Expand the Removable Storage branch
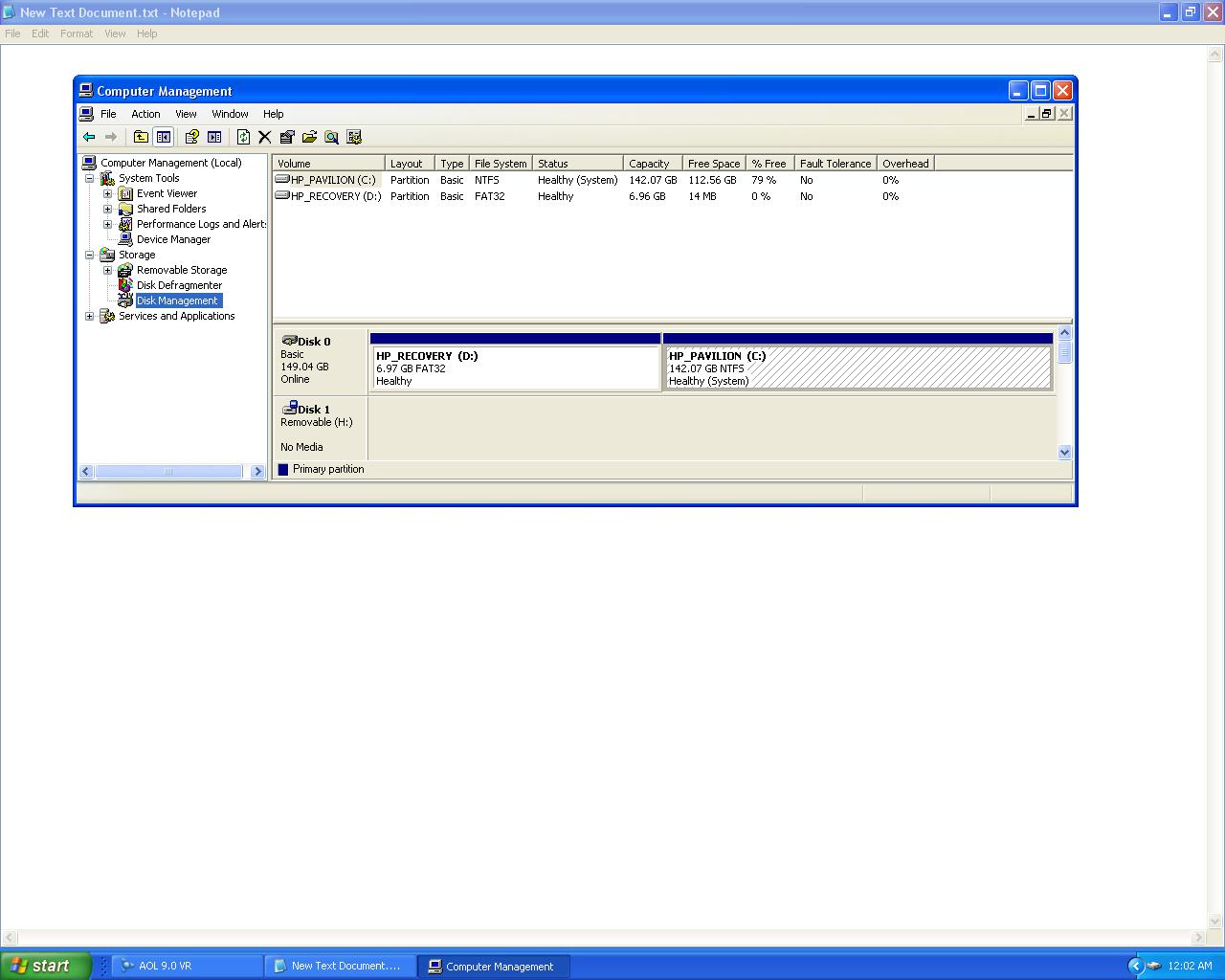Image resolution: width=1225 pixels, height=980 pixels. [x=108, y=270]
